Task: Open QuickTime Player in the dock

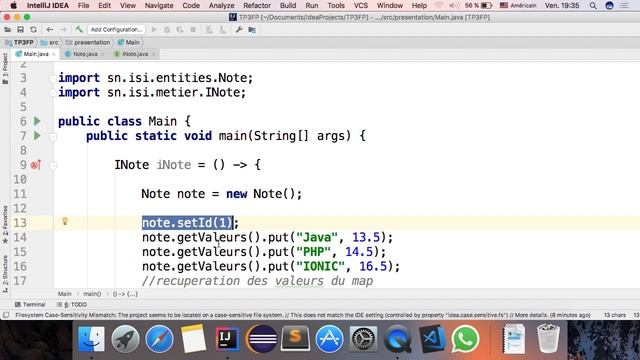Action: click(398, 339)
